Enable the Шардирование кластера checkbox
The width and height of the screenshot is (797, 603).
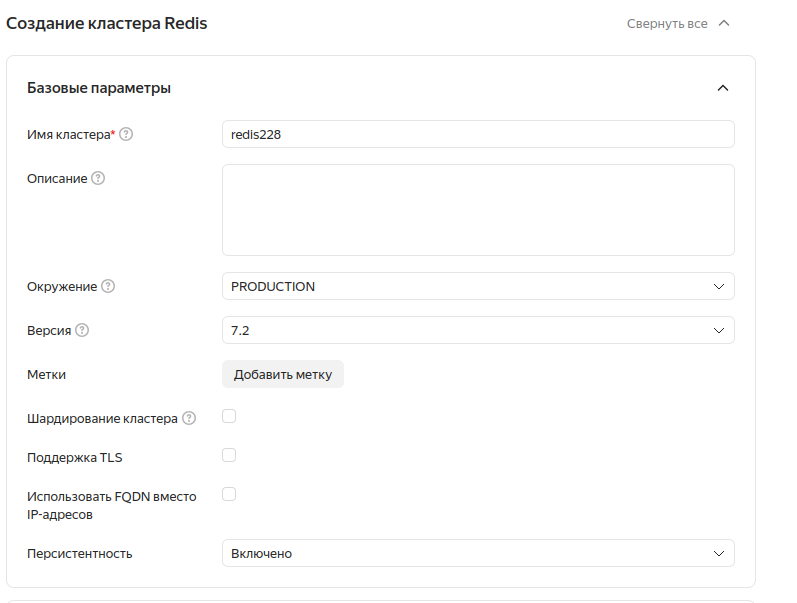229,417
